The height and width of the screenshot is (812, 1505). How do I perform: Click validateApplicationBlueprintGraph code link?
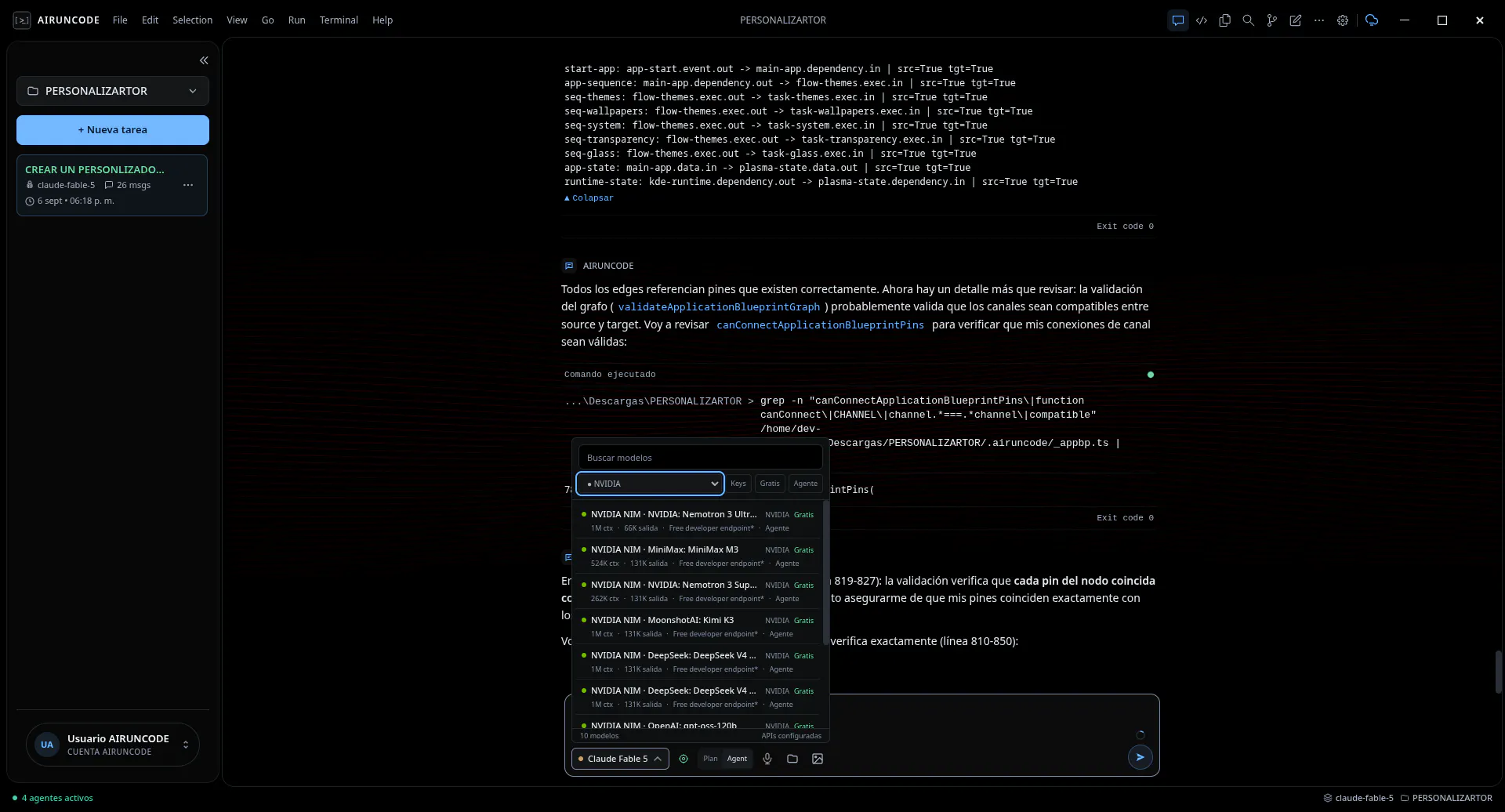click(719, 307)
